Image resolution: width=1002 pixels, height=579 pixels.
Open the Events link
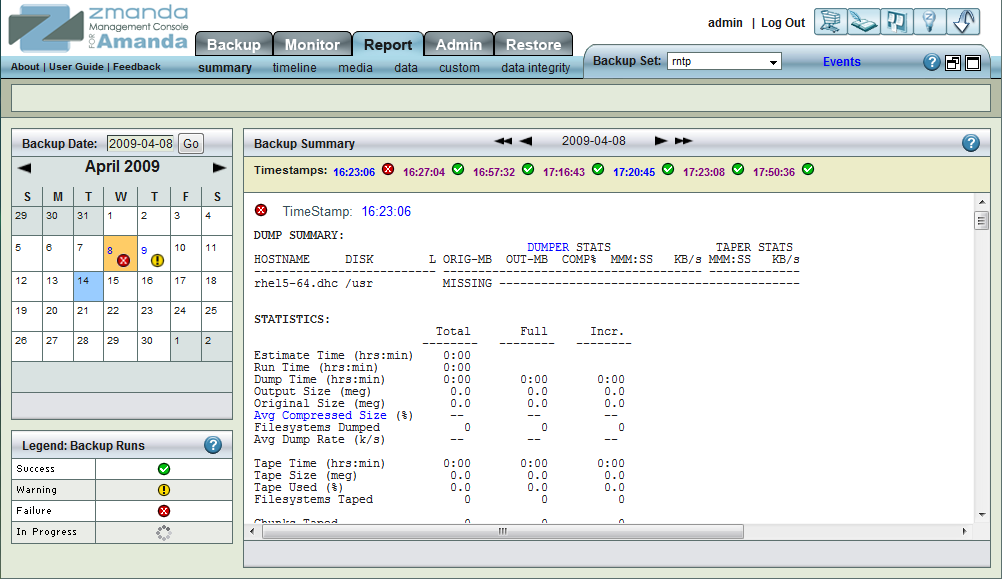click(842, 62)
